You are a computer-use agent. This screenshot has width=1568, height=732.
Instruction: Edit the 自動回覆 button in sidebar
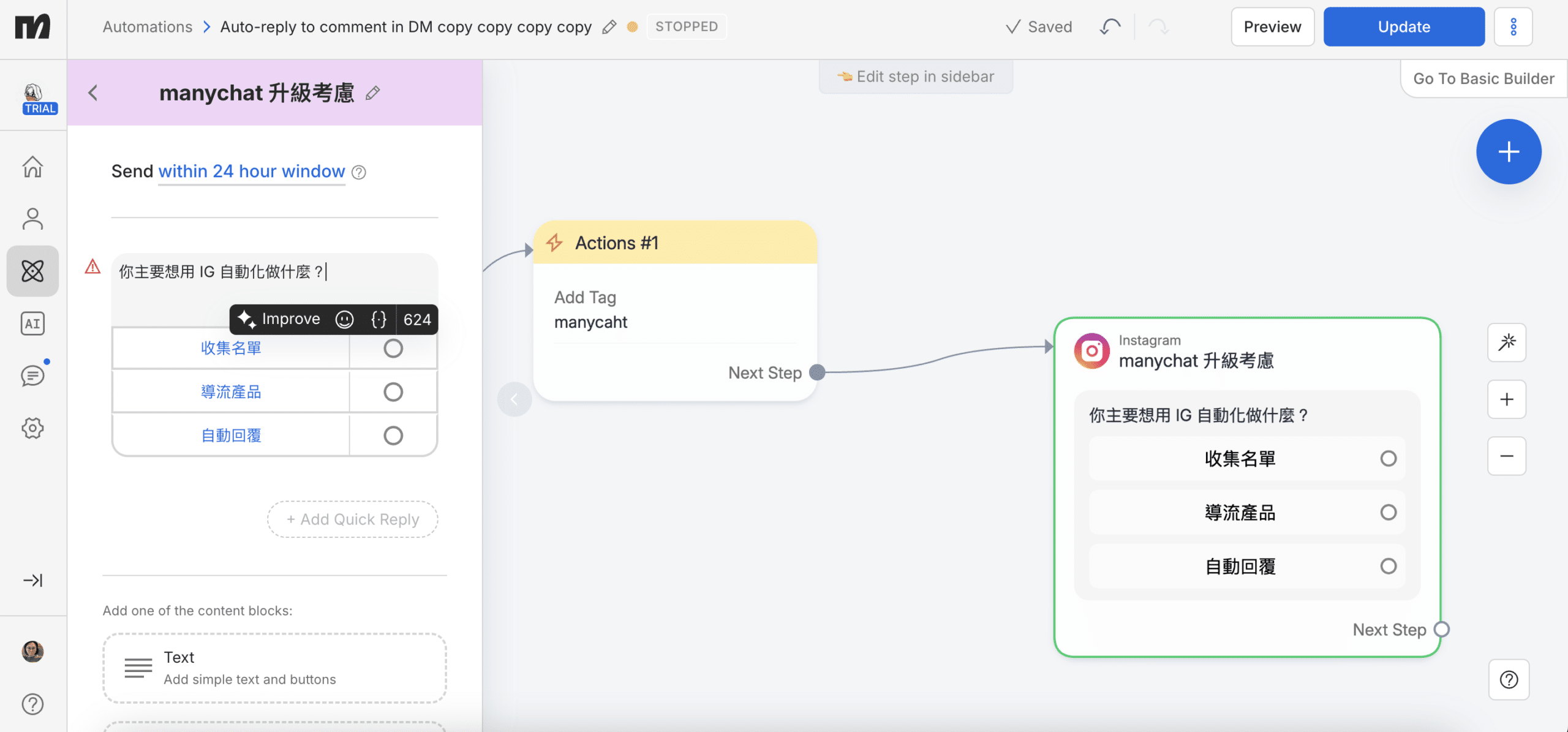click(x=231, y=436)
